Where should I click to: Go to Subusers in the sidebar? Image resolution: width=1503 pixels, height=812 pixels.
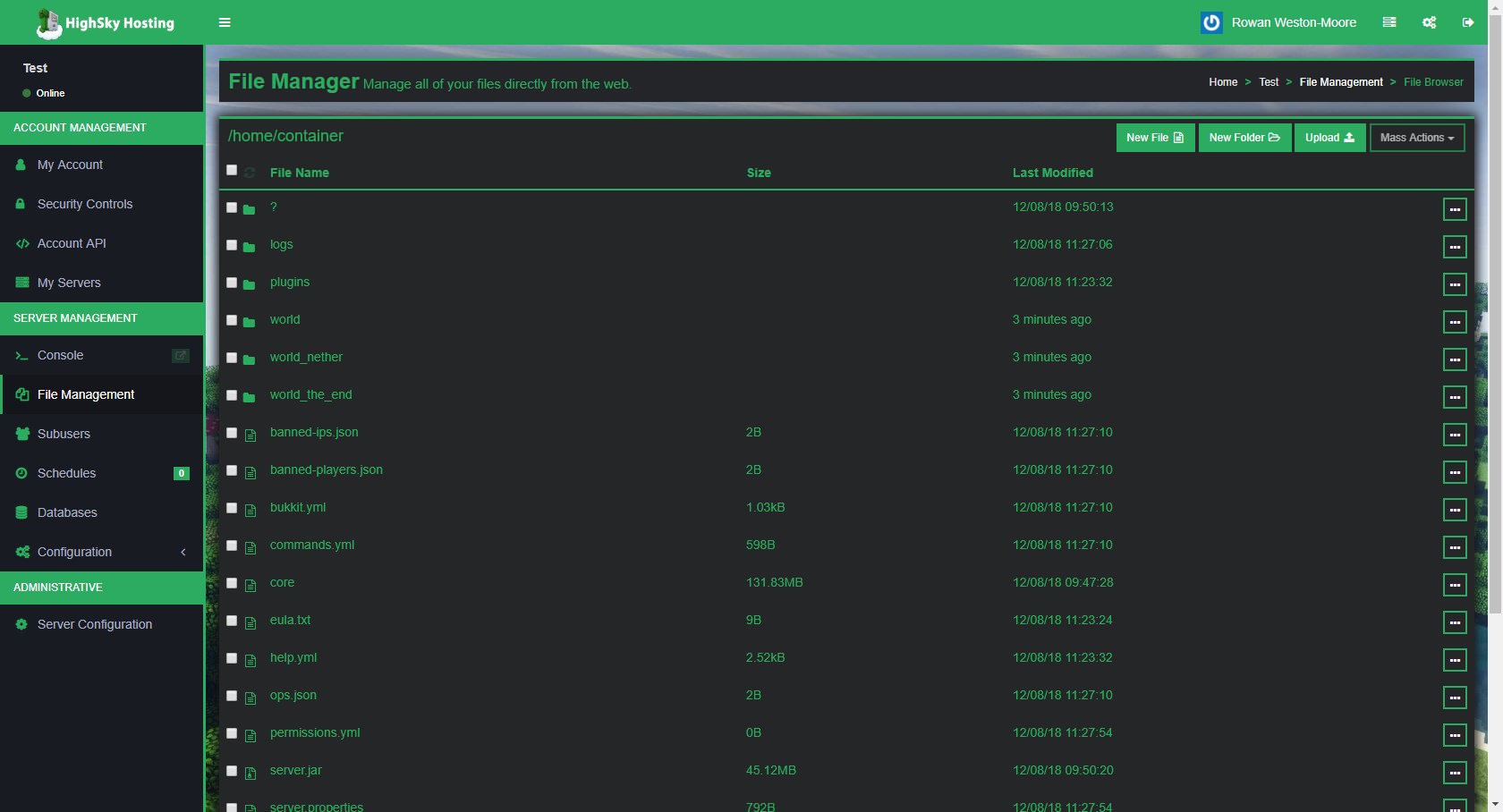pos(64,434)
